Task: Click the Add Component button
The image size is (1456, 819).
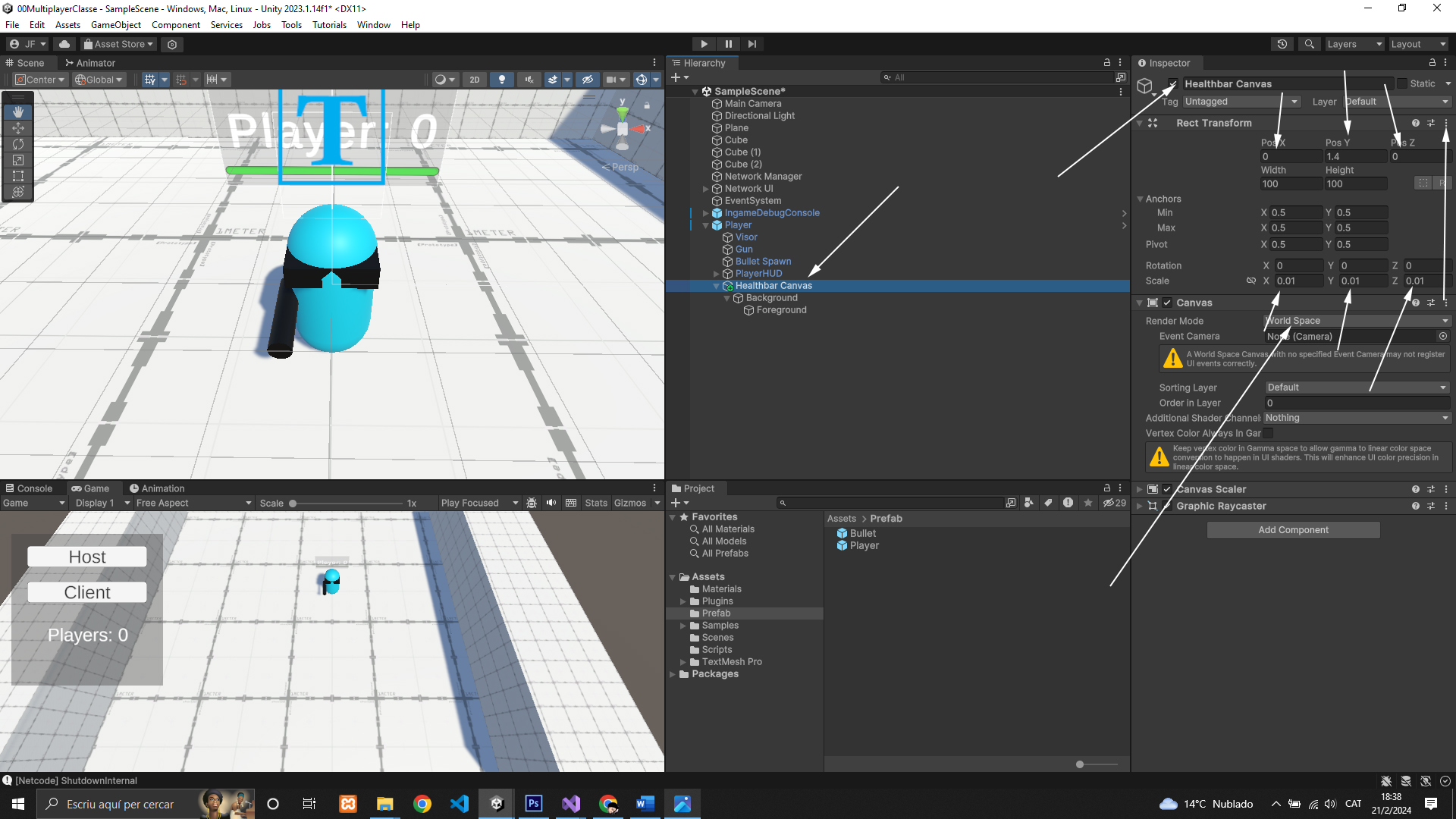Action: pos(1293,530)
